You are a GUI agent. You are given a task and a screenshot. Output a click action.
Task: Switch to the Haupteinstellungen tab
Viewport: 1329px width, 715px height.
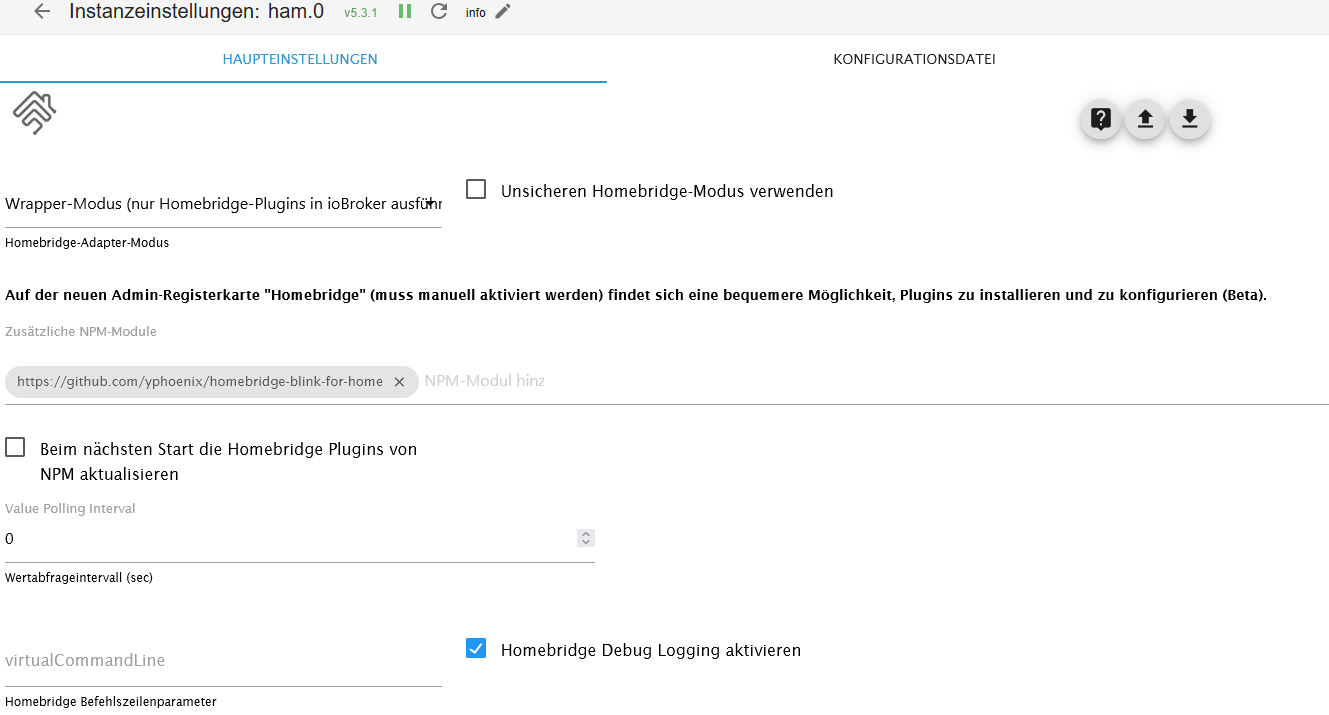(300, 59)
